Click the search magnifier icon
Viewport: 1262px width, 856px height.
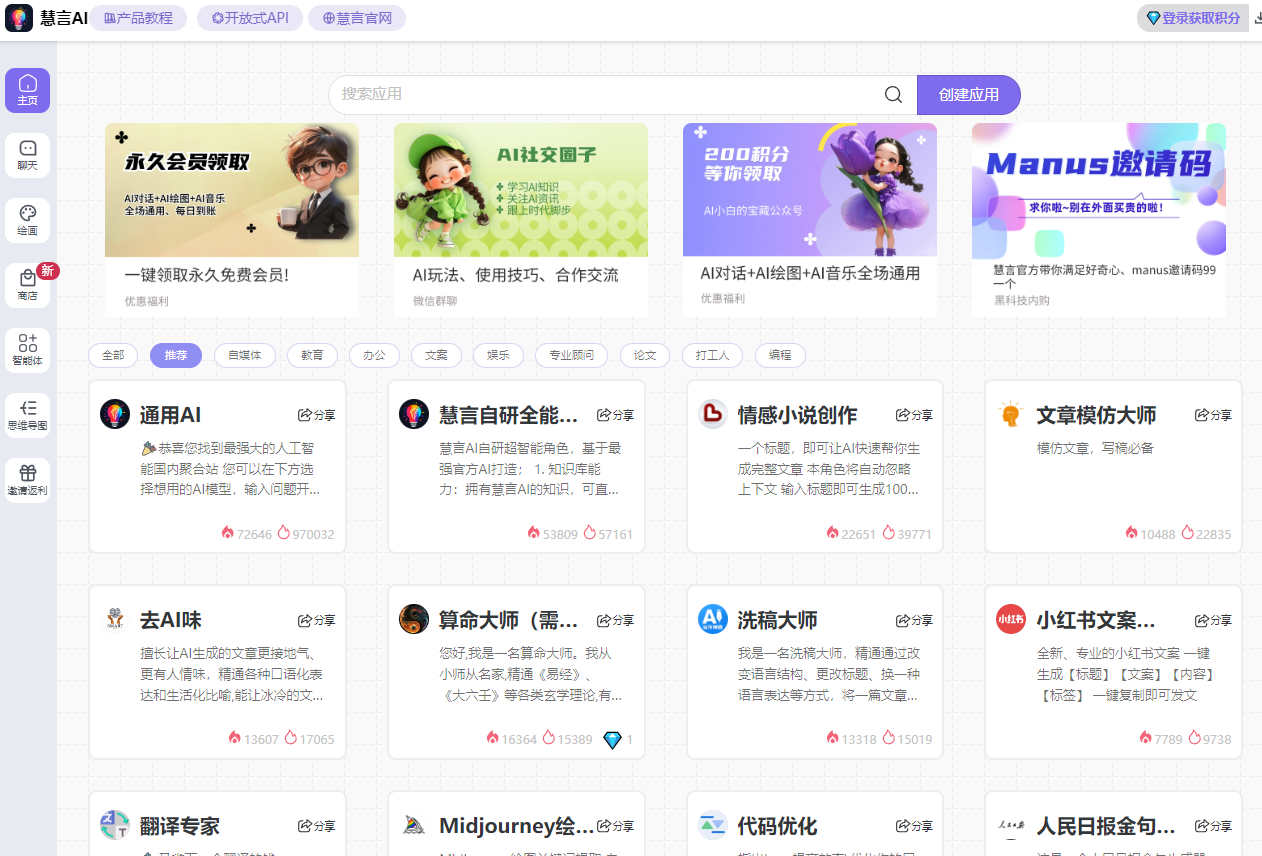pos(892,94)
